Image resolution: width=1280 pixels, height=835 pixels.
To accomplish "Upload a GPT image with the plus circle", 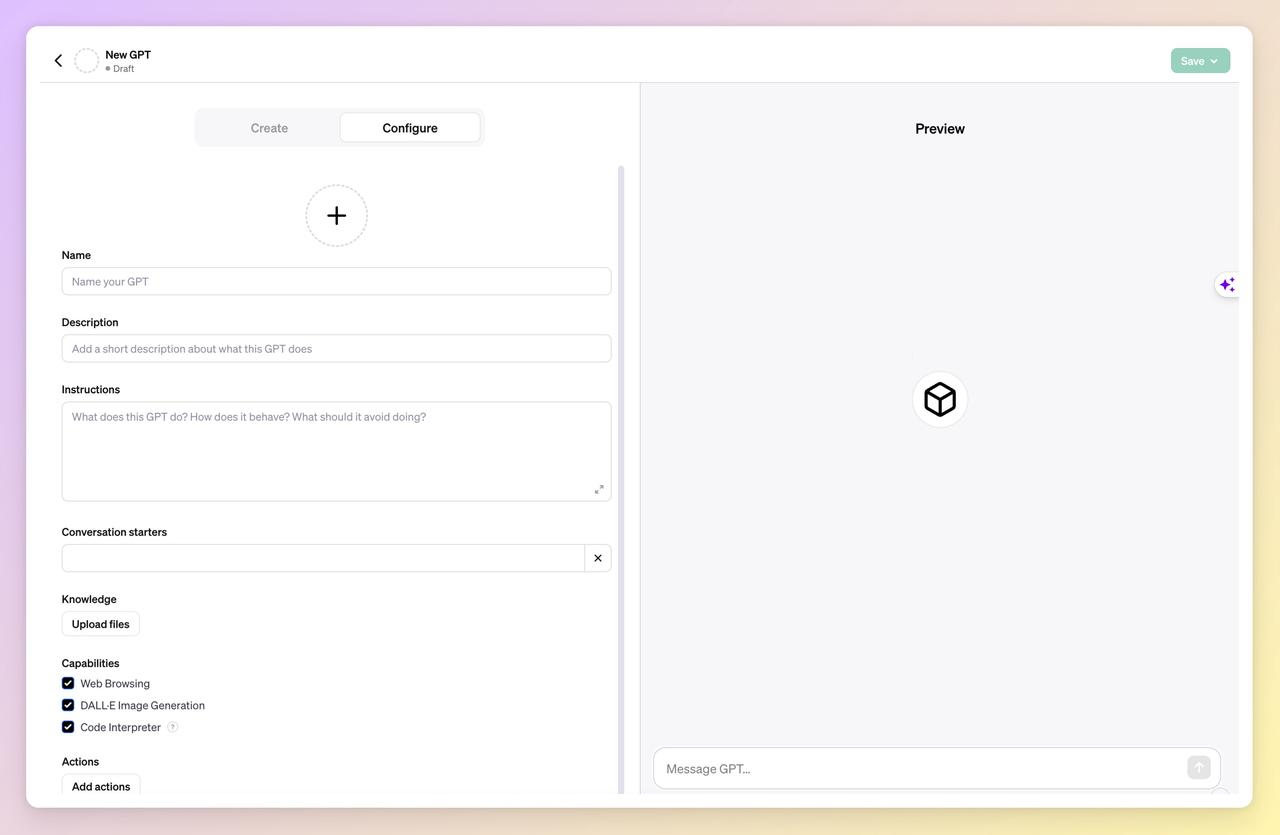I will pyautogui.click(x=336, y=215).
